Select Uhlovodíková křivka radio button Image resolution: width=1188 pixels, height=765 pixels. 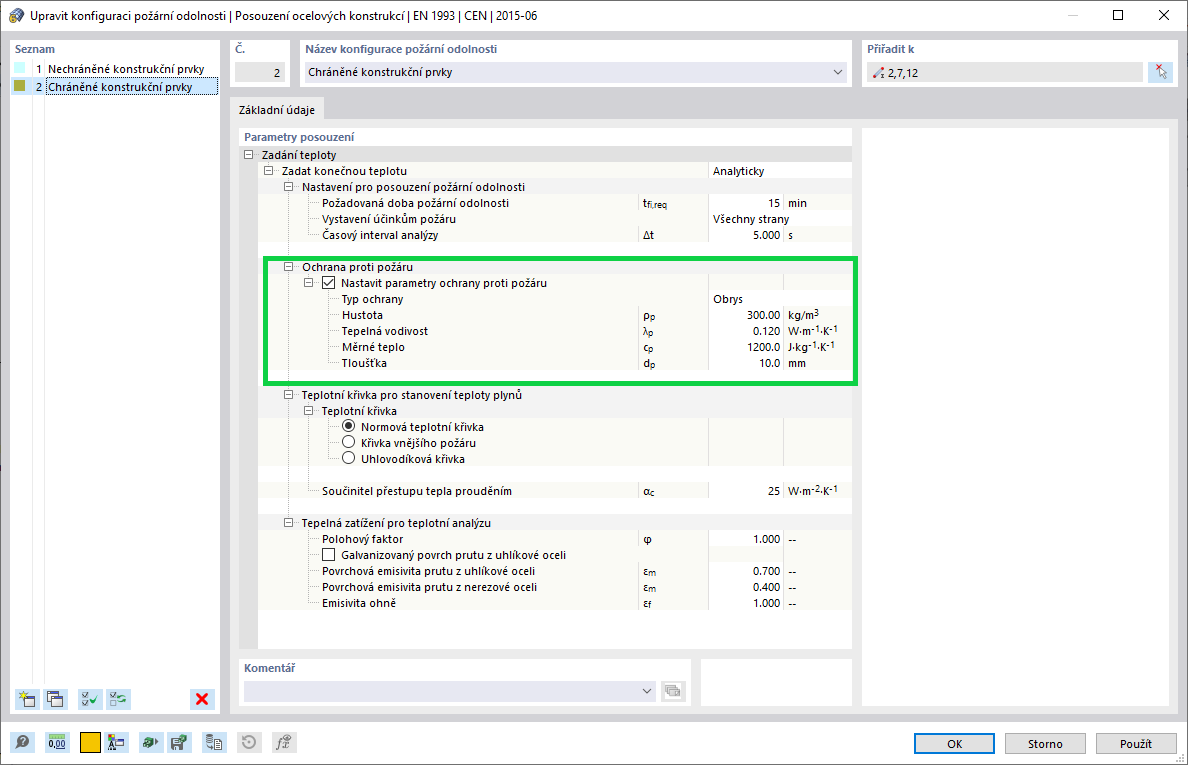(349, 458)
